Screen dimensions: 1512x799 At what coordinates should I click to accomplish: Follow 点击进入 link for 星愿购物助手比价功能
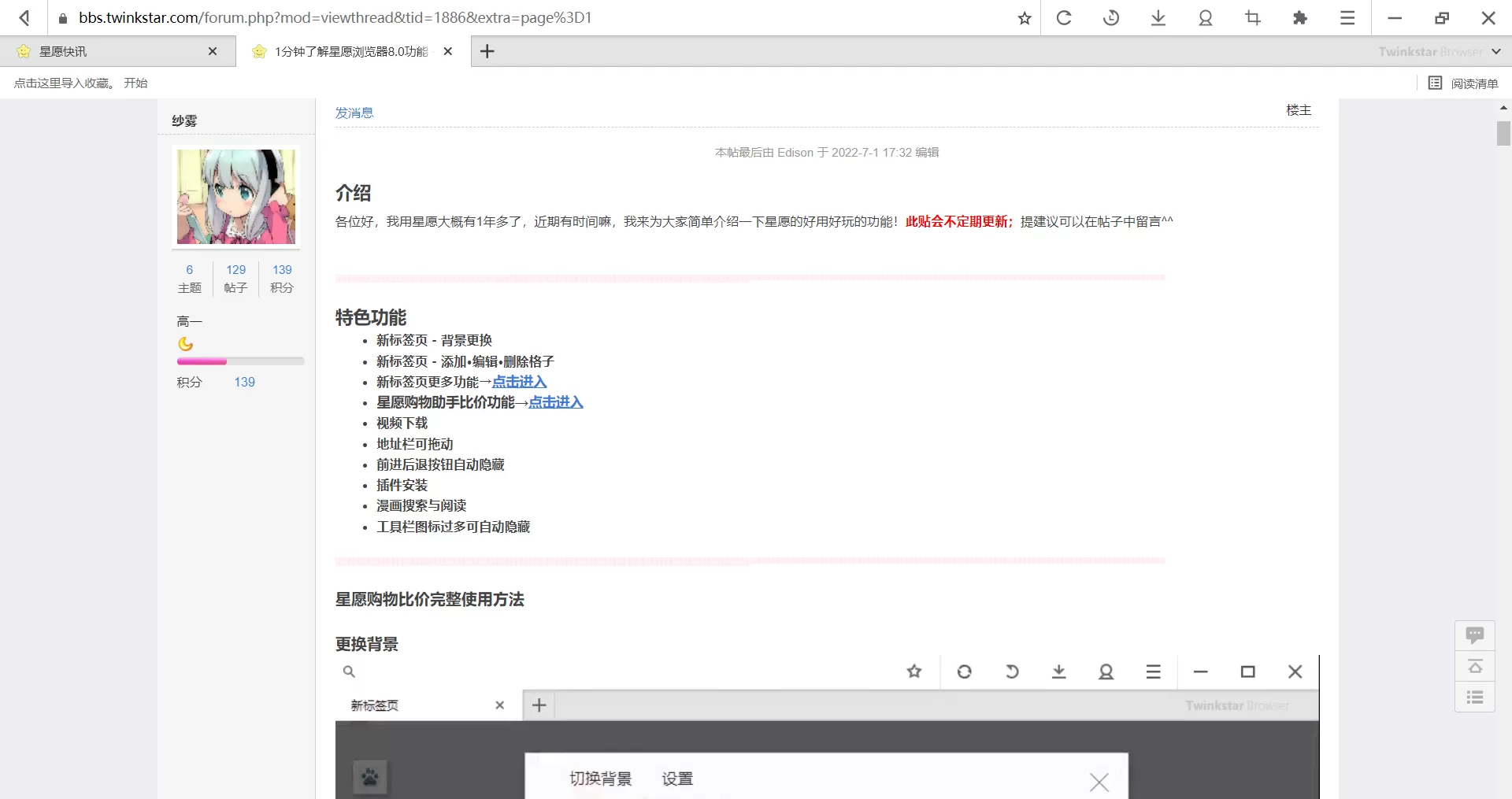point(555,402)
